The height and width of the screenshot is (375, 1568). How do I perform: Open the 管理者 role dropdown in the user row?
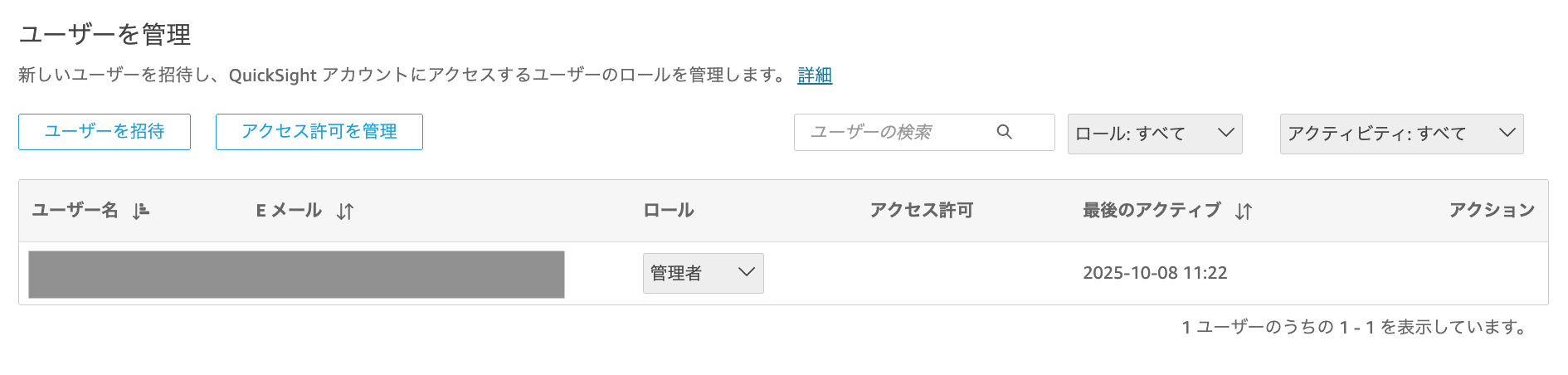pyautogui.click(x=703, y=273)
